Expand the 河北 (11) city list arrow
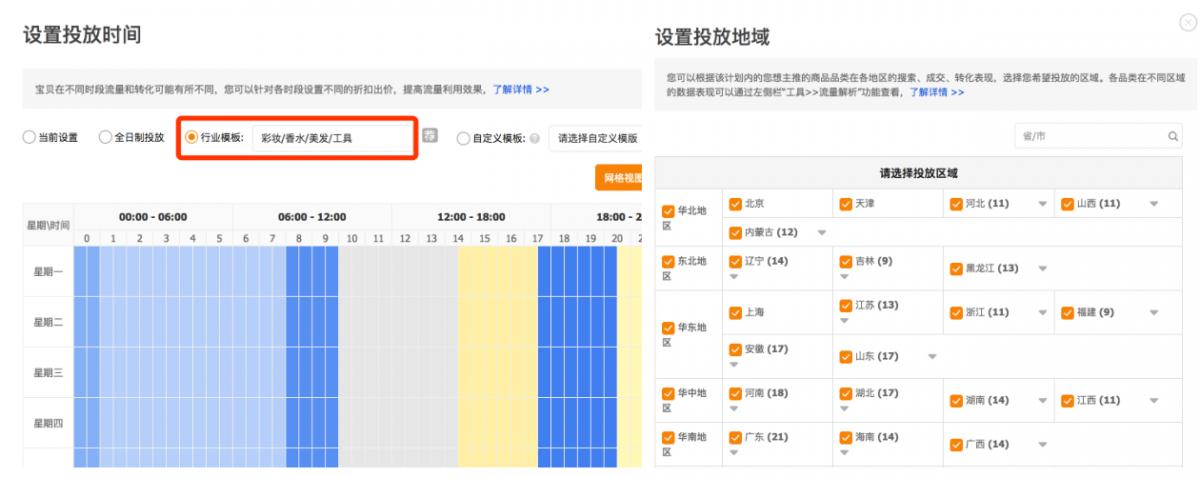The width and height of the screenshot is (1200, 477). tap(1042, 204)
